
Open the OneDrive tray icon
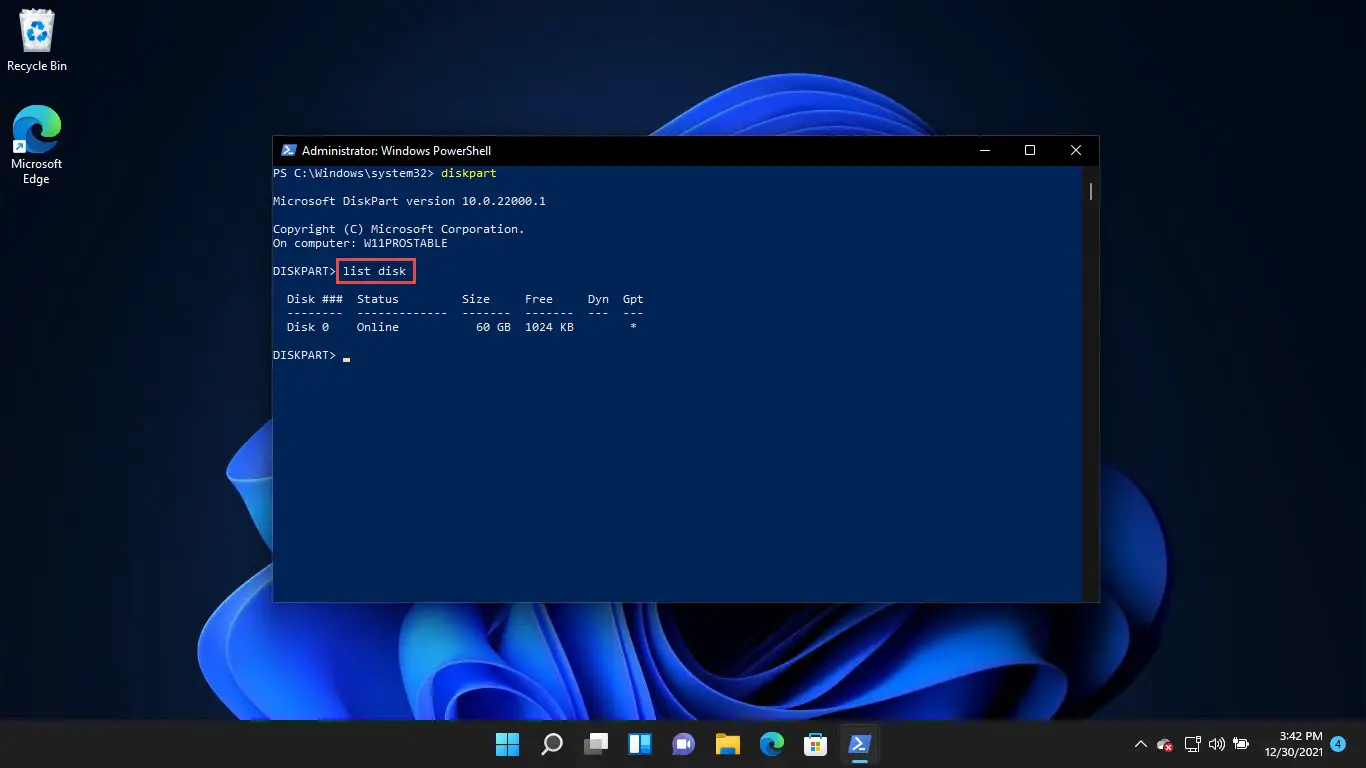[x=1165, y=744]
